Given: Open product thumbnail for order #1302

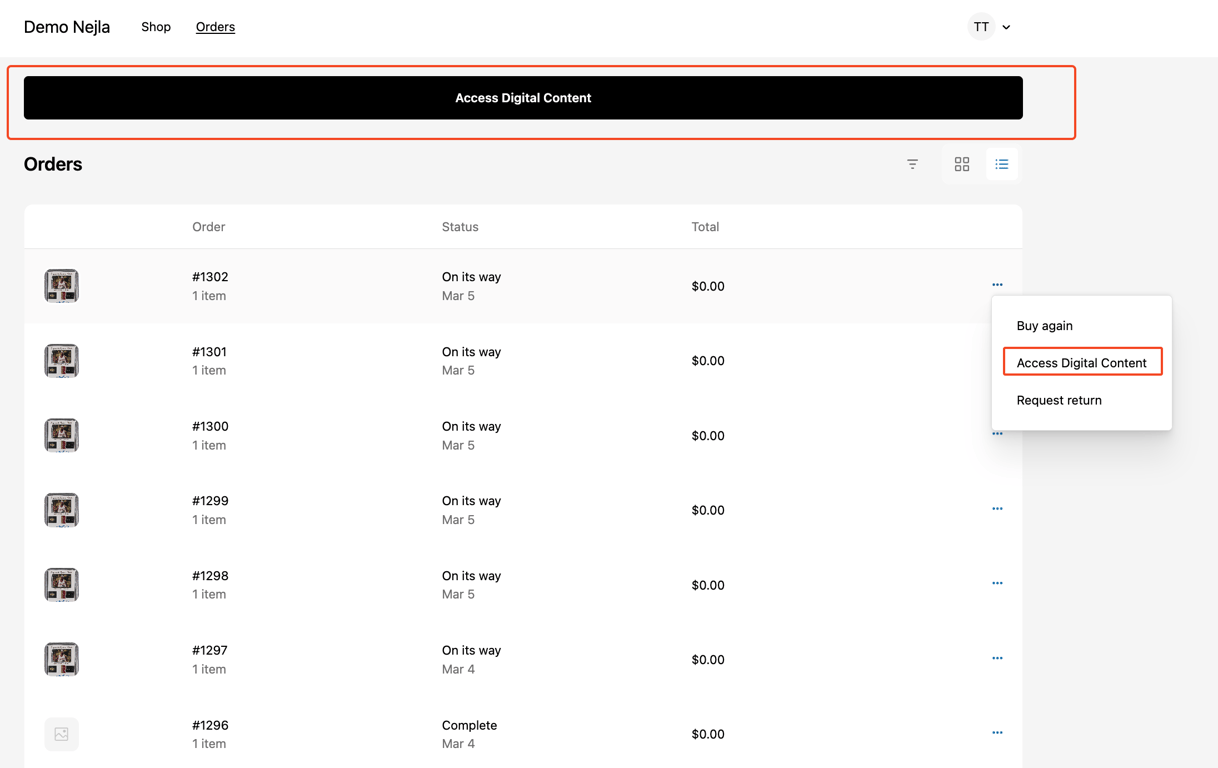Looking at the screenshot, I should click(61, 286).
